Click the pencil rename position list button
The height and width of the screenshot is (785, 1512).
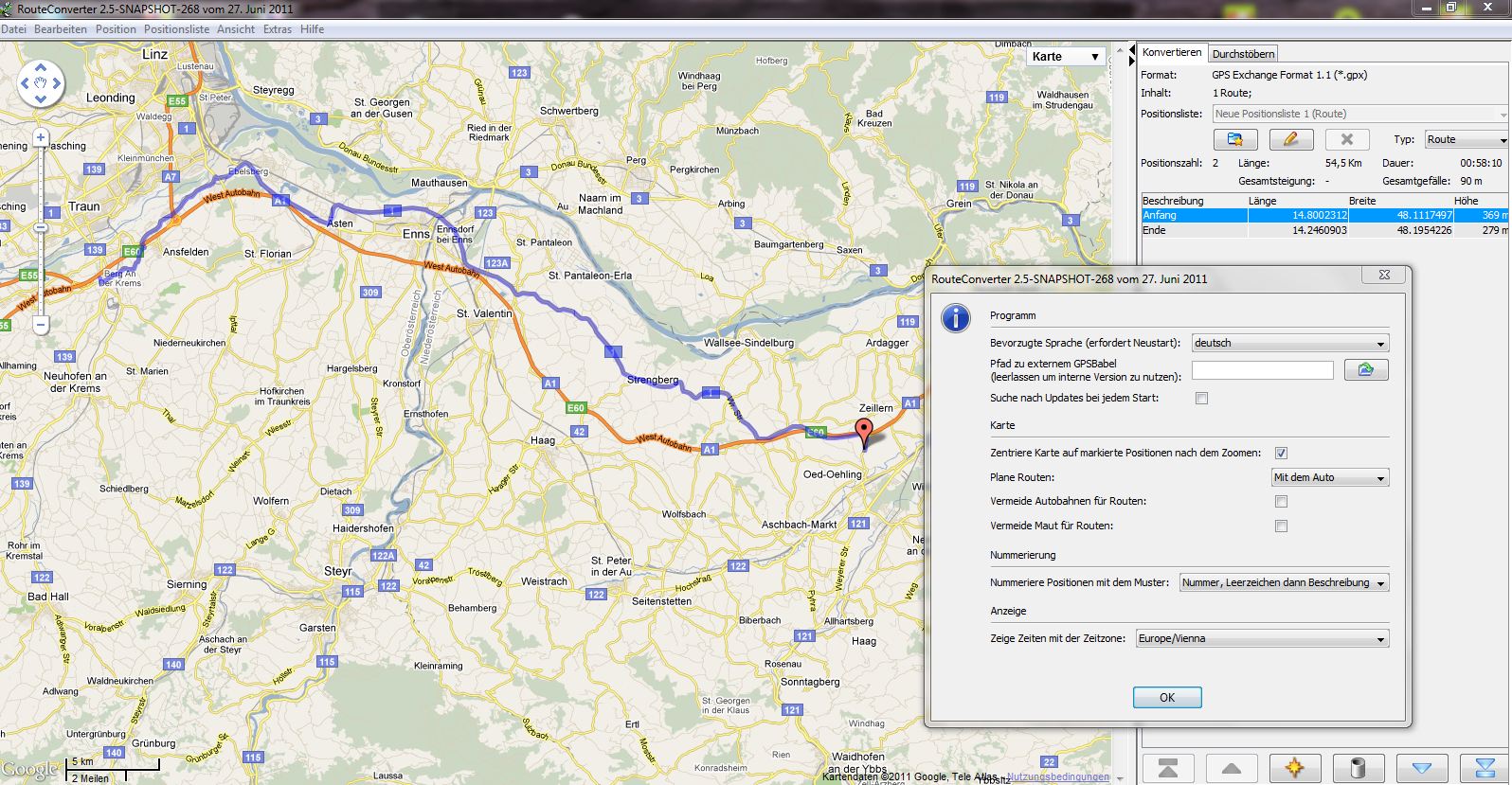1290,139
